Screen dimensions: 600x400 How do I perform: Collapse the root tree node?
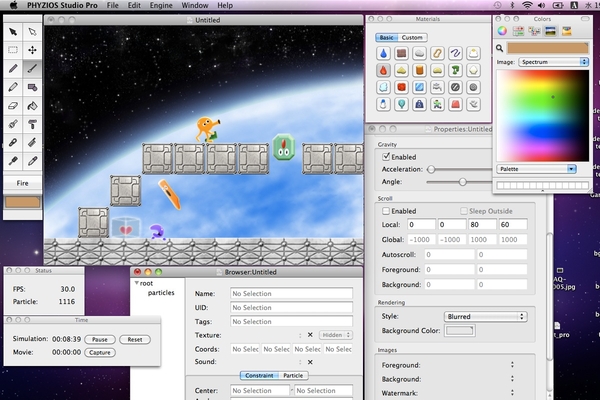(x=136, y=283)
